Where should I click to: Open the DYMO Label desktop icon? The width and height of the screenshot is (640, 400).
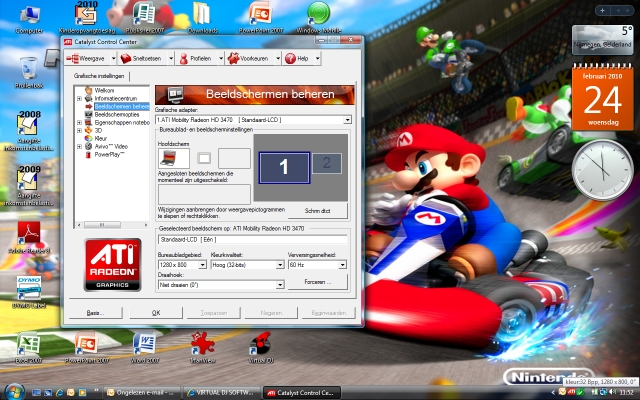pyautogui.click(x=29, y=292)
